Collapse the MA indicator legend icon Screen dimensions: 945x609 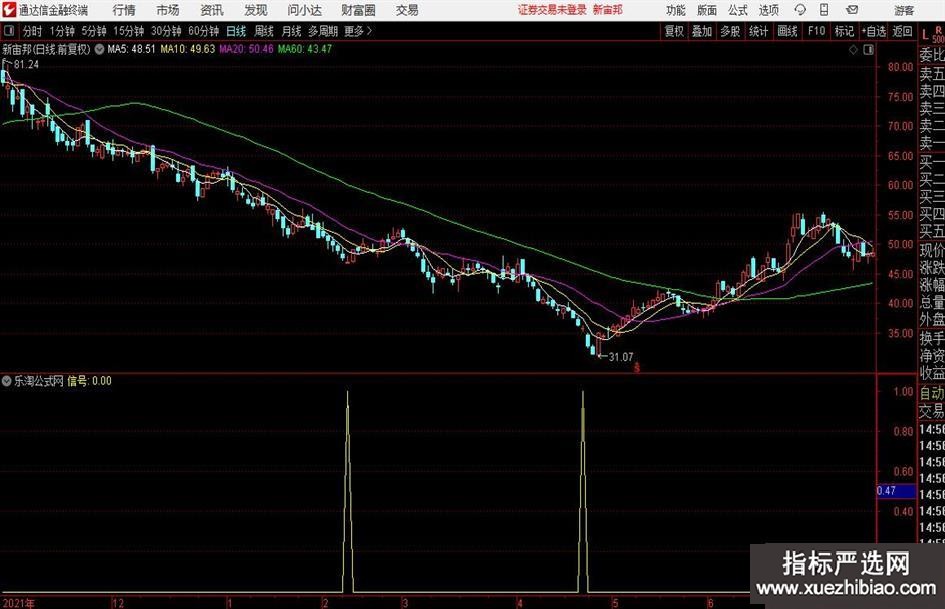pos(100,48)
